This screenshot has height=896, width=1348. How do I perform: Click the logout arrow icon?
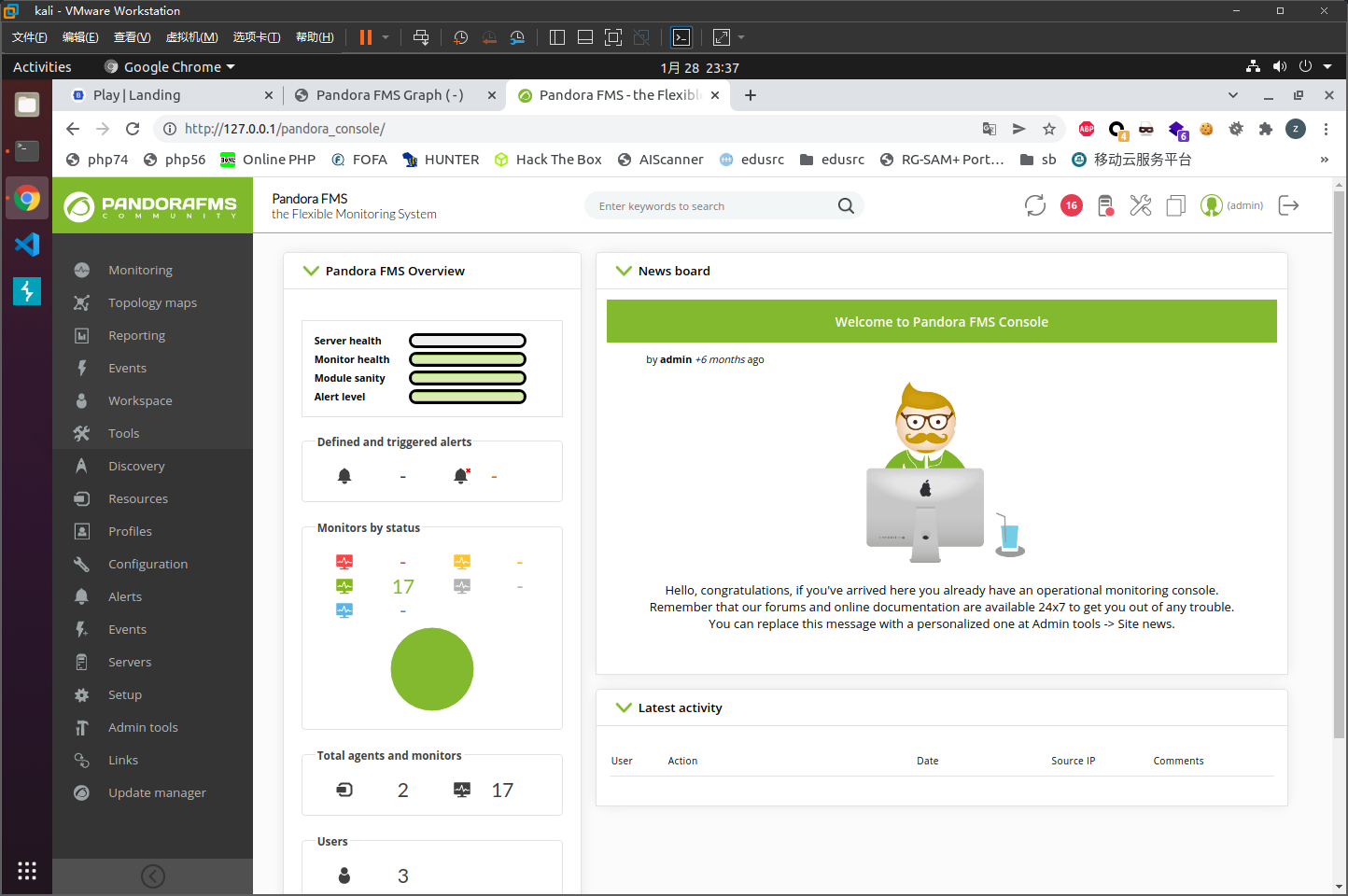(x=1289, y=205)
